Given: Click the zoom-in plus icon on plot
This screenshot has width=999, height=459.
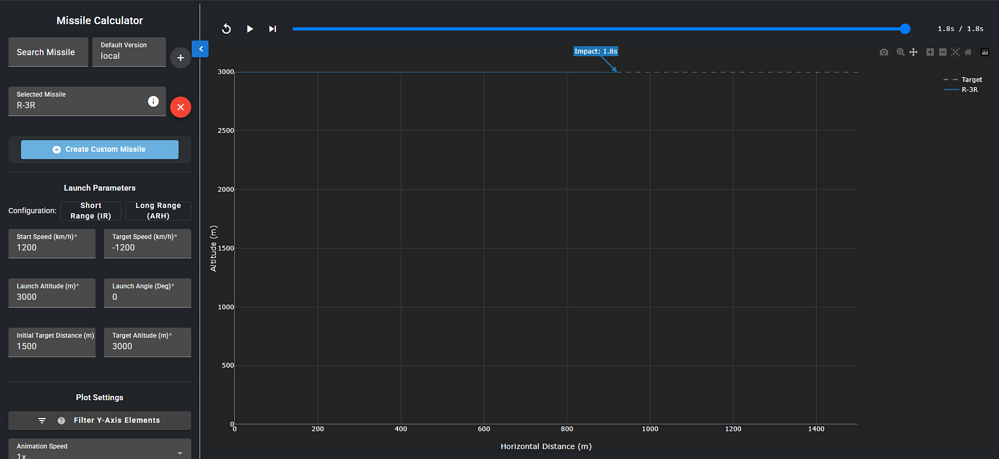Looking at the screenshot, I should click(930, 52).
